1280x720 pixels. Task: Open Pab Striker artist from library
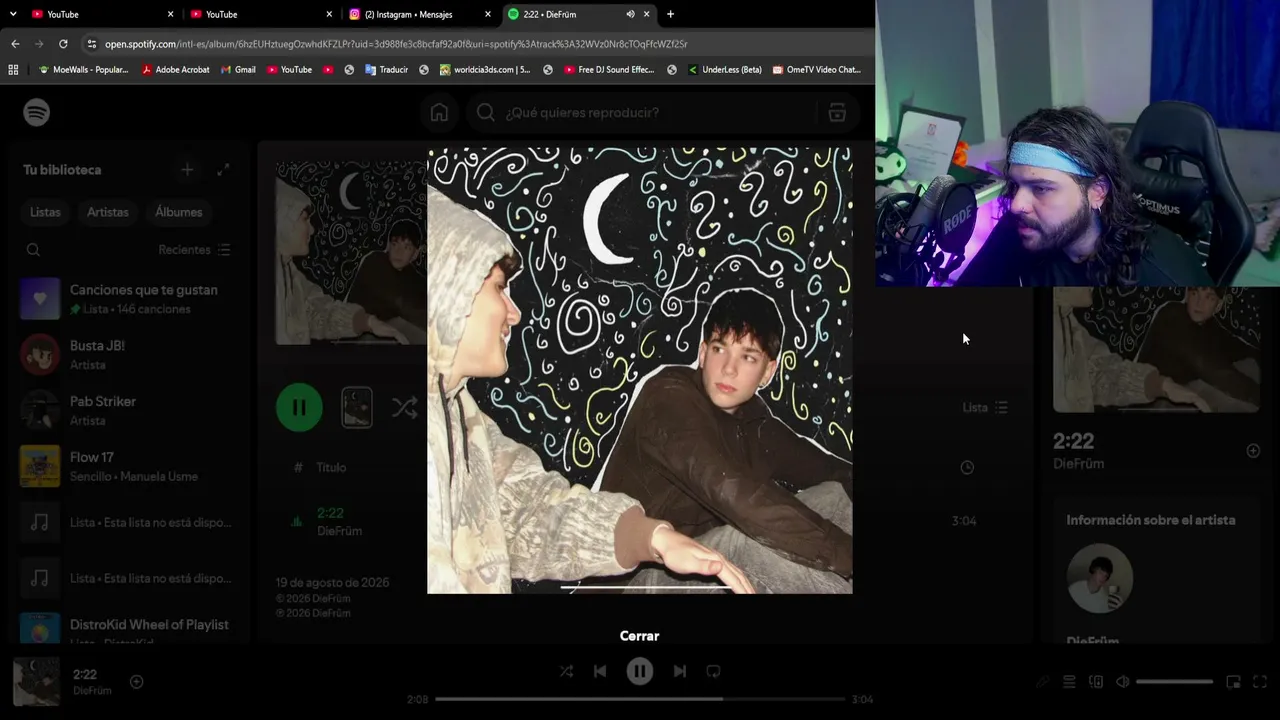pyautogui.click(x=128, y=411)
